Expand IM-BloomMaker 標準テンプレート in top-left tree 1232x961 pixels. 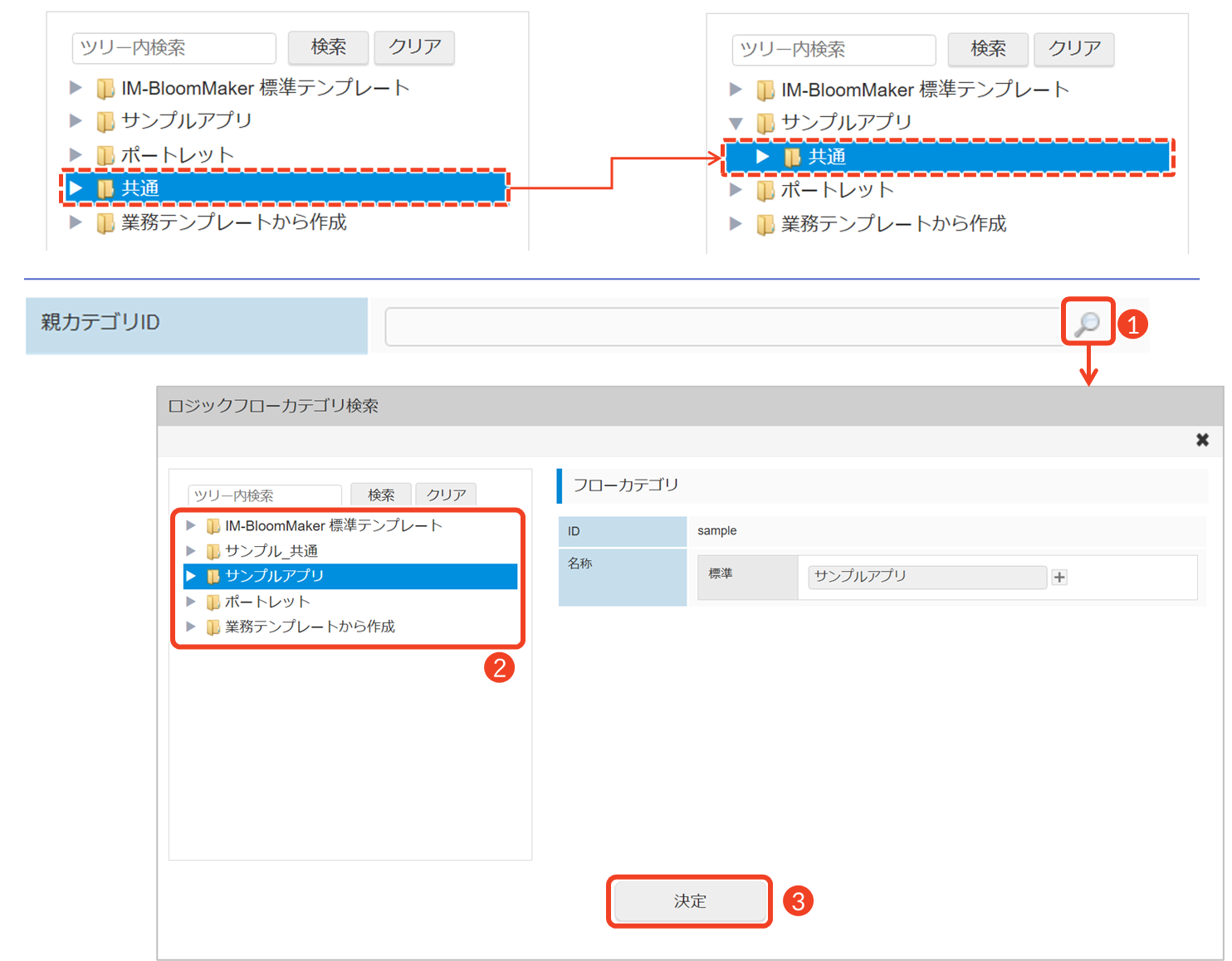[x=76, y=87]
